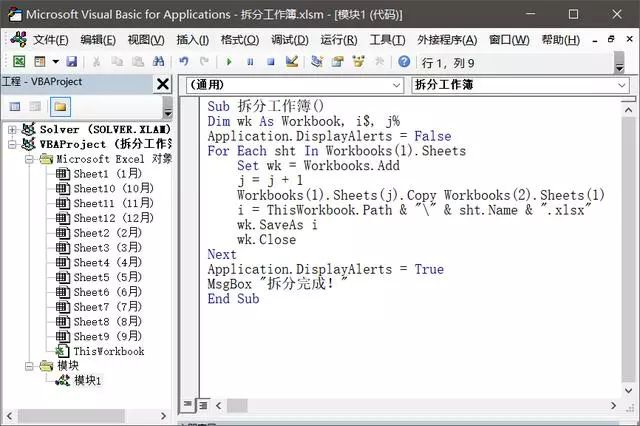Switch to Full Module View button
The height and width of the screenshot is (426, 640).
pos(203,405)
